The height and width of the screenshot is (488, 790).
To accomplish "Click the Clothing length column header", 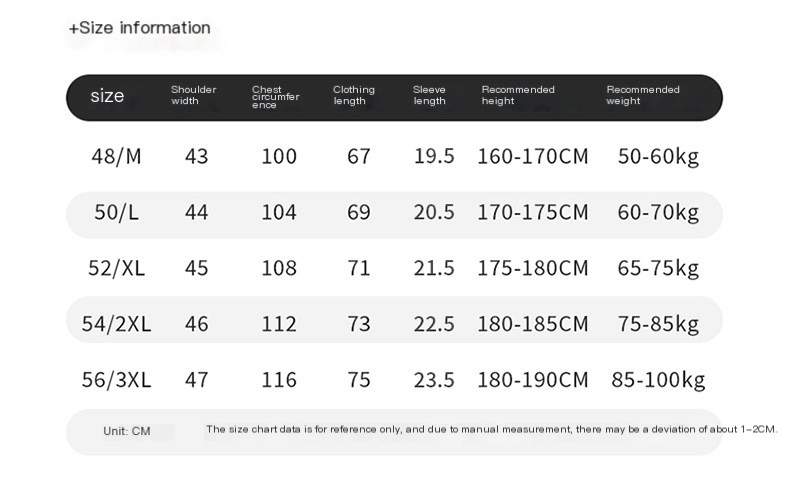I will pyautogui.click(x=354, y=95).
